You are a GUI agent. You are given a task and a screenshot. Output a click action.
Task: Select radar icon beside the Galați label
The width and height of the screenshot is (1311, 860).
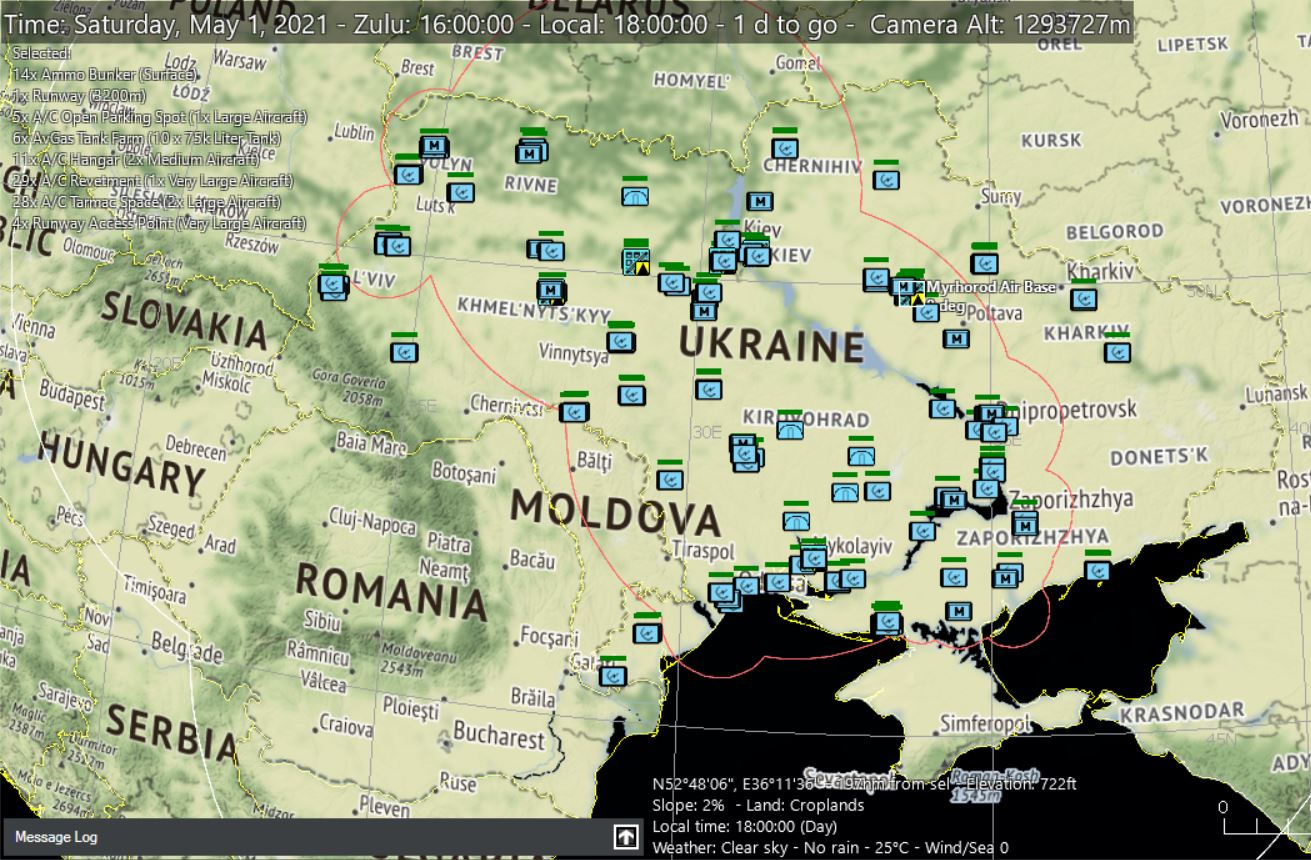(x=613, y=676)
